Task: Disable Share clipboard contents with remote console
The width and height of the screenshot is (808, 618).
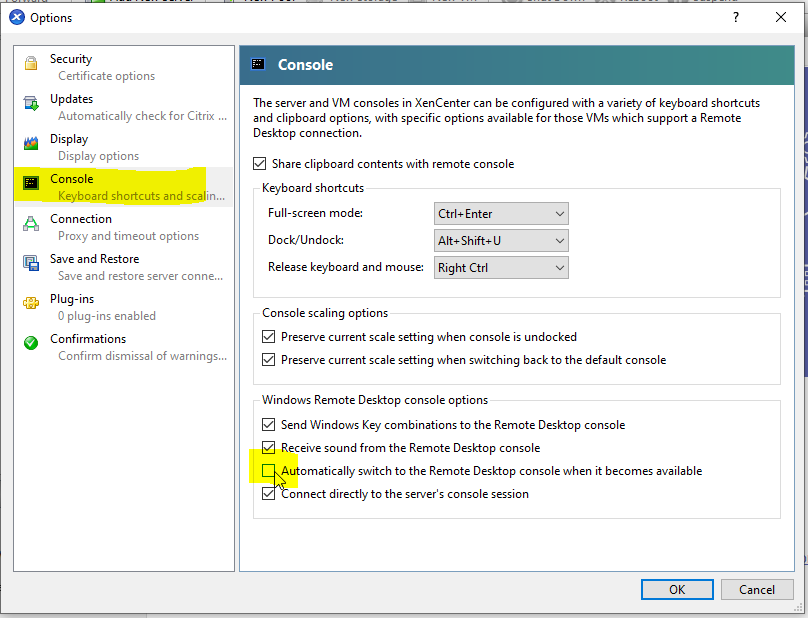Action: click(x=260, y=164)
